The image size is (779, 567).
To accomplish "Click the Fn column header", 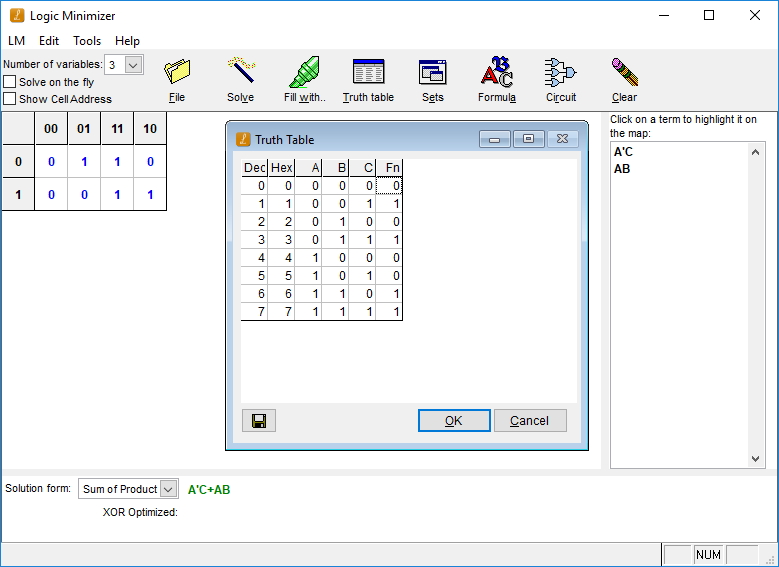I will tap(389, 168).
